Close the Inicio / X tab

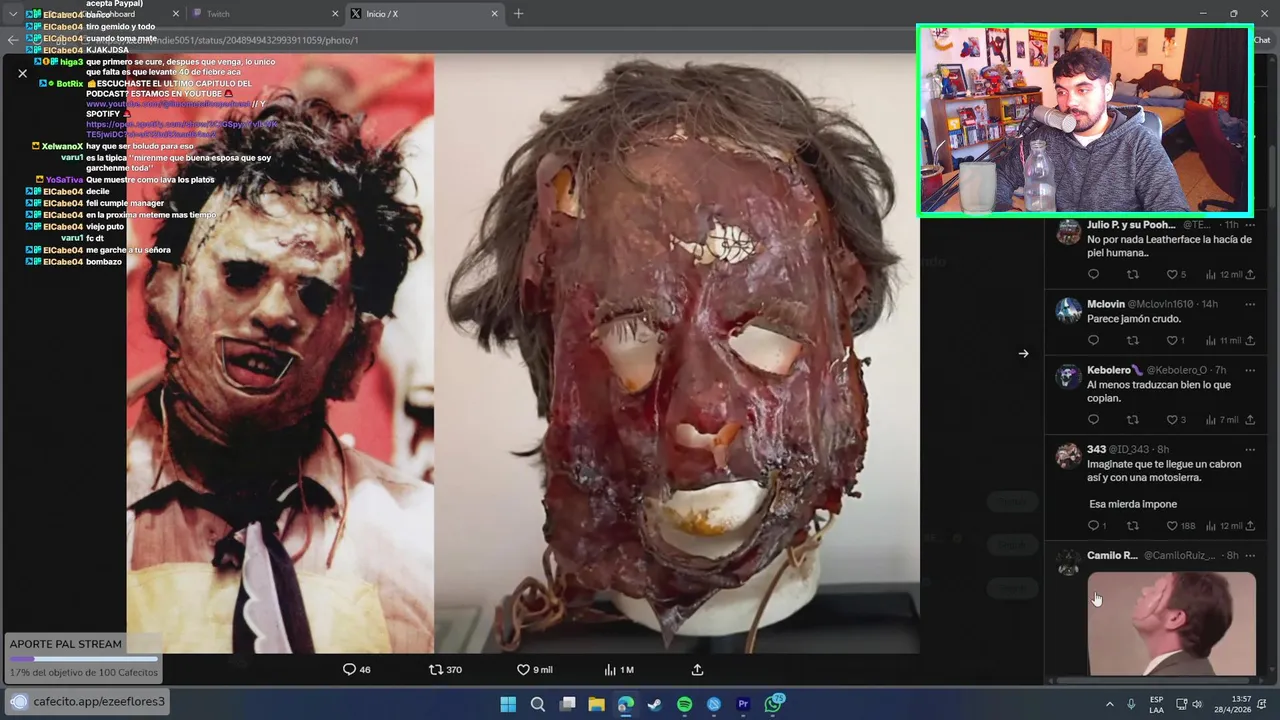pos(494,14)
